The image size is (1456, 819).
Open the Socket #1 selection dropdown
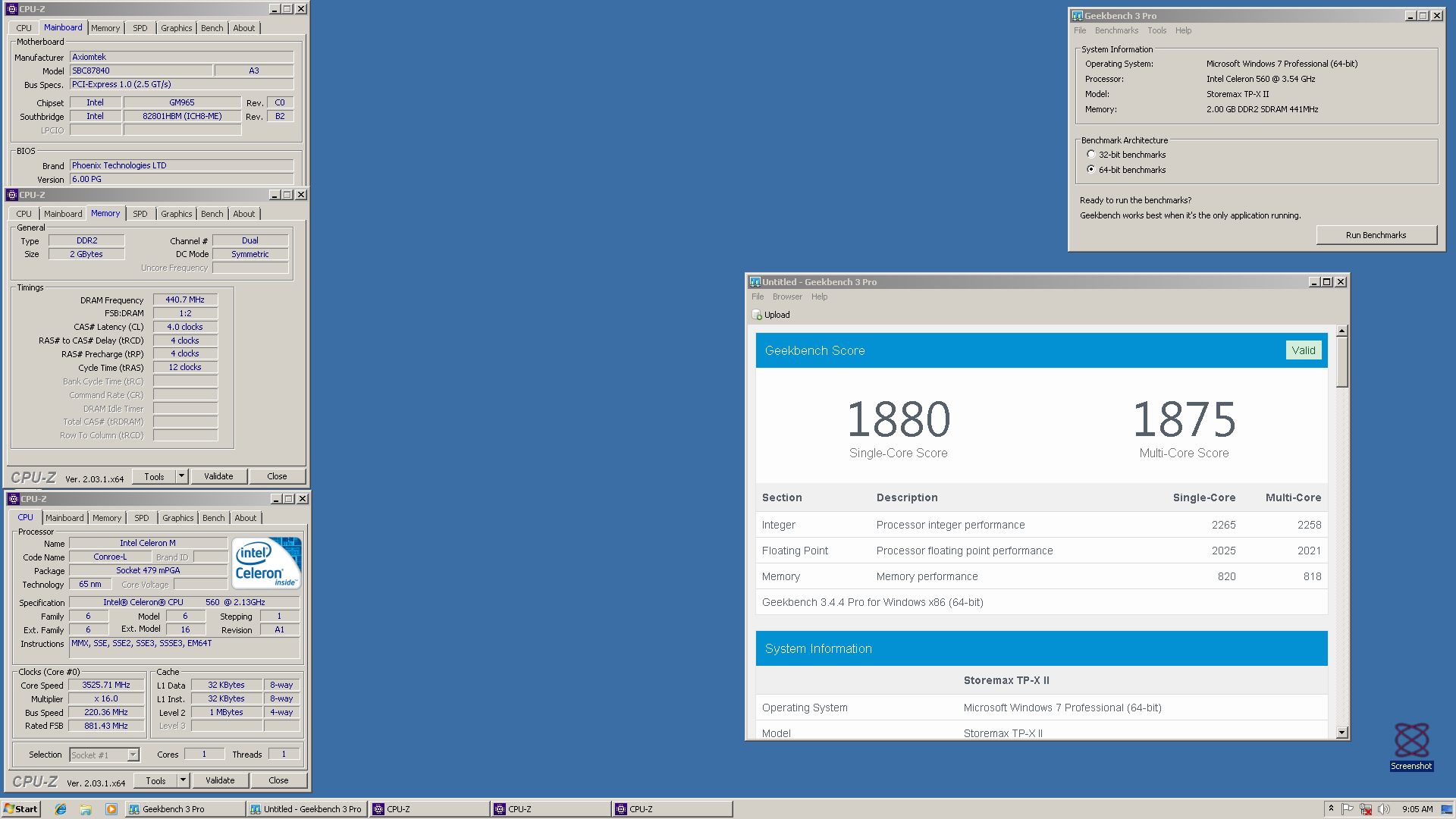point(133,755)
